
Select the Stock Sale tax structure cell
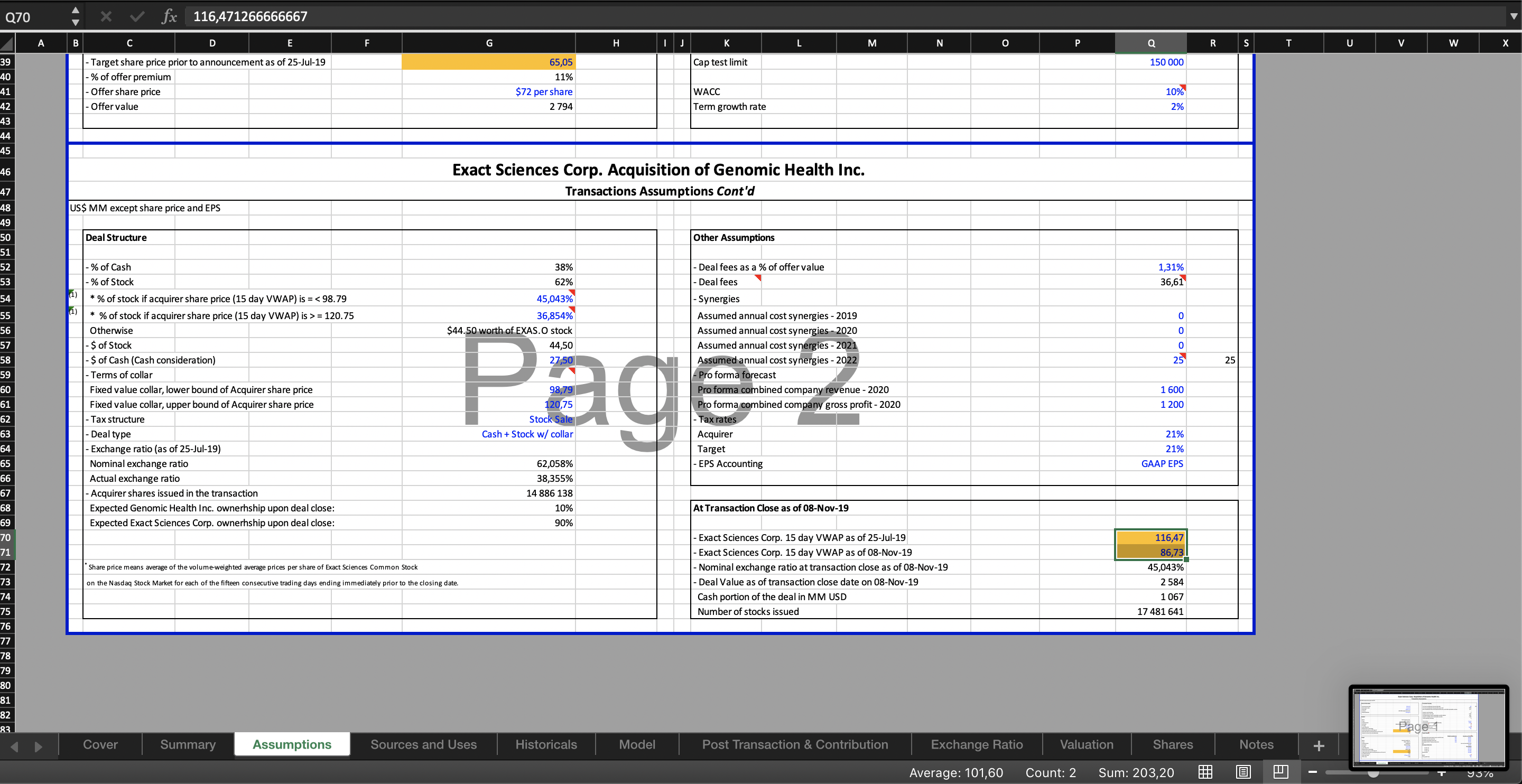(x=489, y=419)
